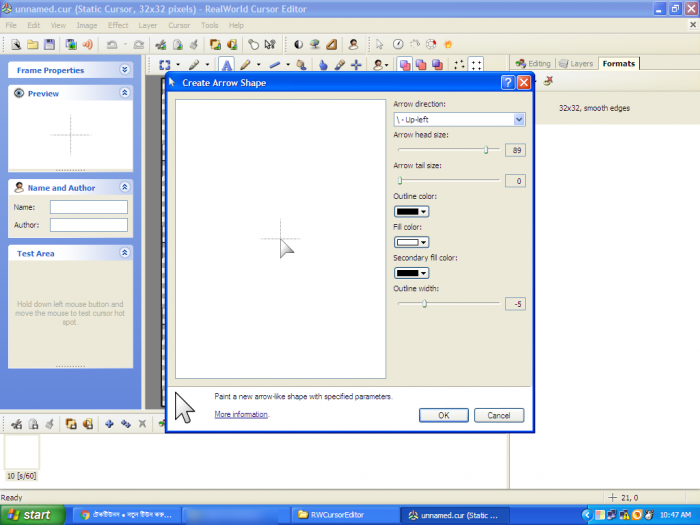Viewport: 700px width, 525px height.
Task: Click the Outline width slider thumb
Action: [425, 304]
